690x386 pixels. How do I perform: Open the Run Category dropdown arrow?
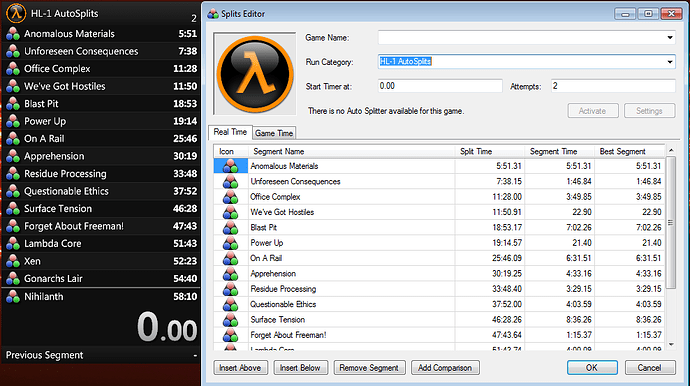coord(670,62)
